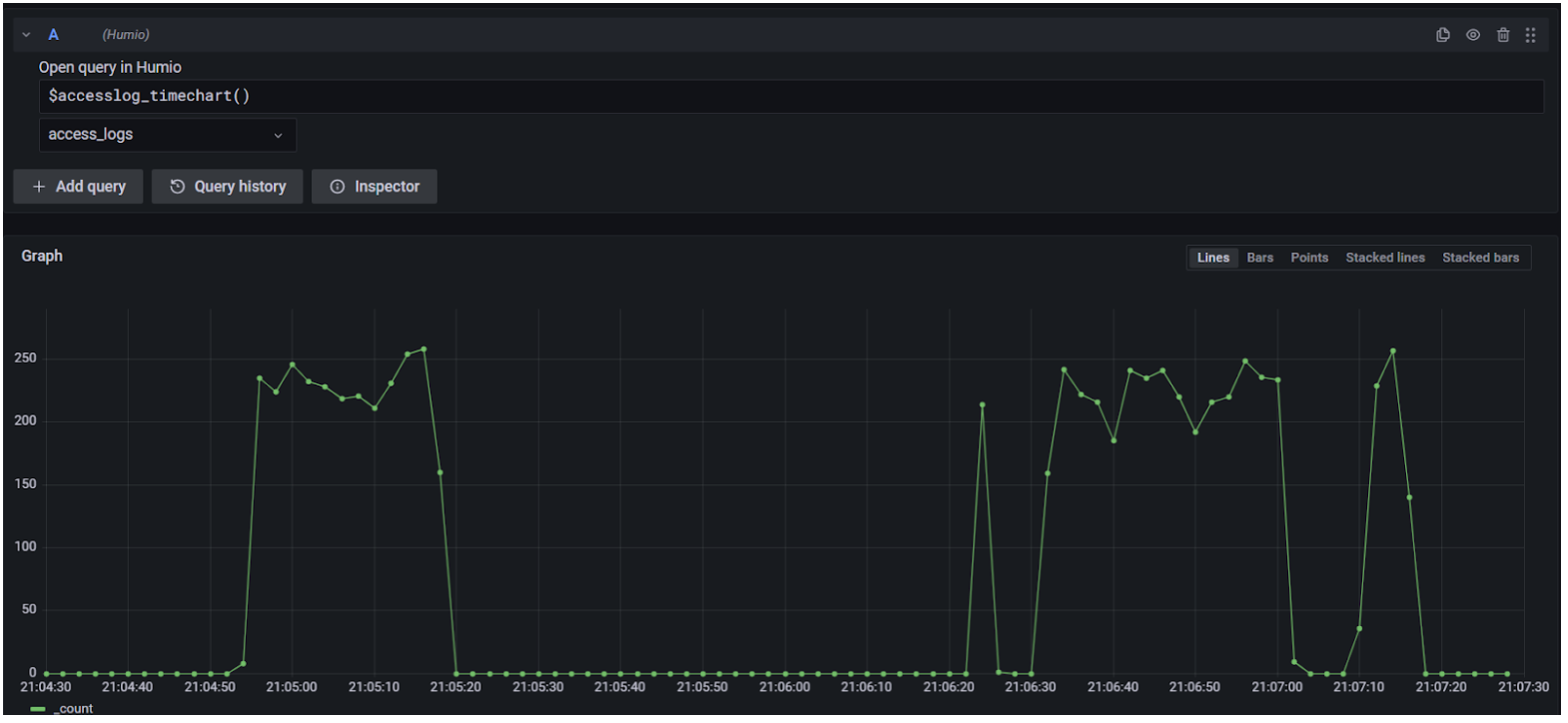Open Query history
This screenshot has width=1568, height=723.
point(227,187)
